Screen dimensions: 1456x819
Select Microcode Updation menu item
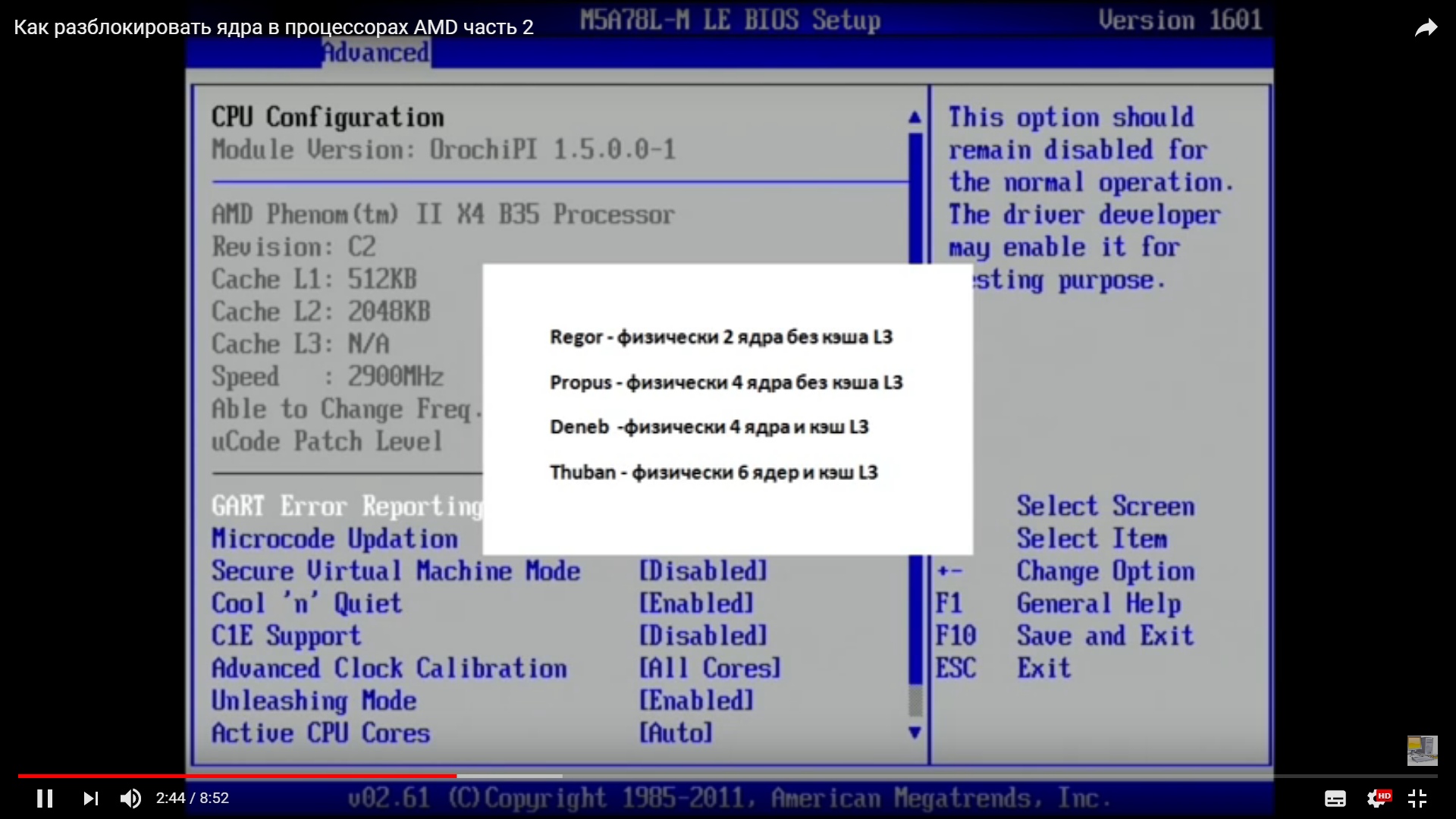pyautogui.click(x=334, y=539)
